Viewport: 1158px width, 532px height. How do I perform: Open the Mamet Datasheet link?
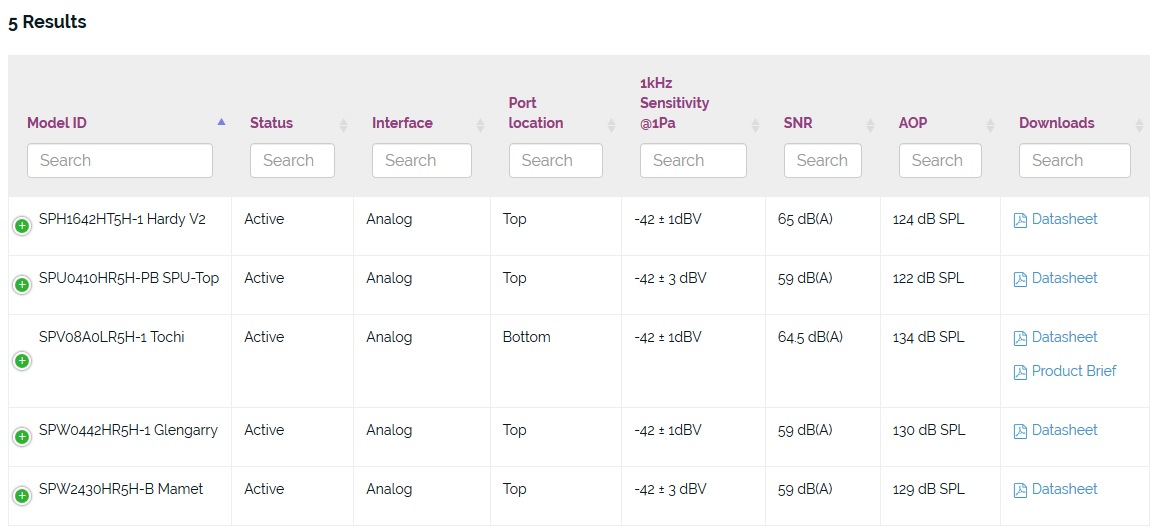(x=1064, y=489)
